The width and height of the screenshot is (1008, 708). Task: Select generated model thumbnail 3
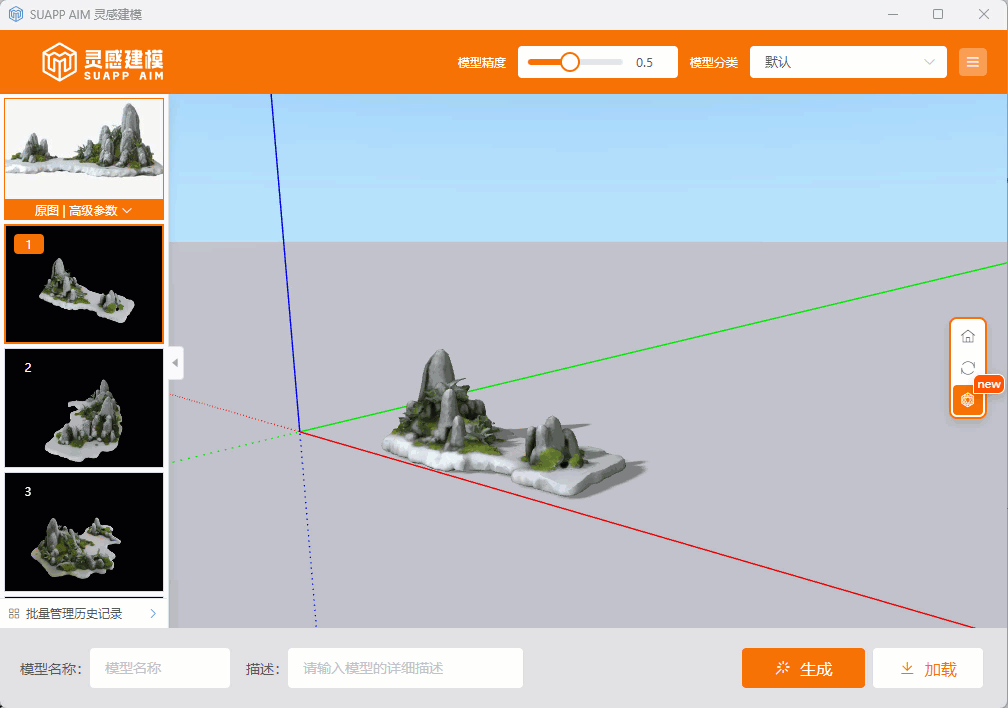tap(84, 532)
